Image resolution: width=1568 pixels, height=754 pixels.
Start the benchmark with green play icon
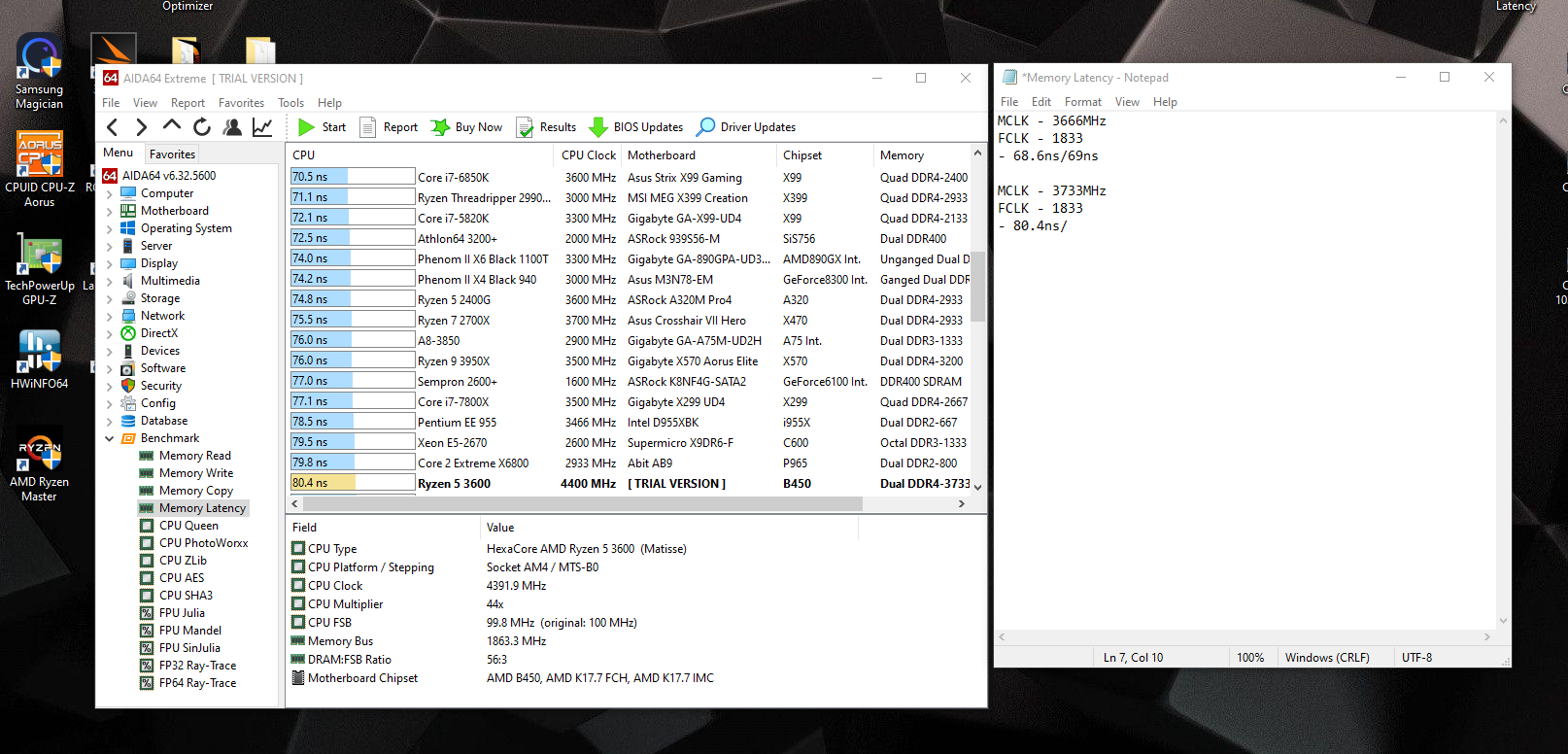coord(306,127)
